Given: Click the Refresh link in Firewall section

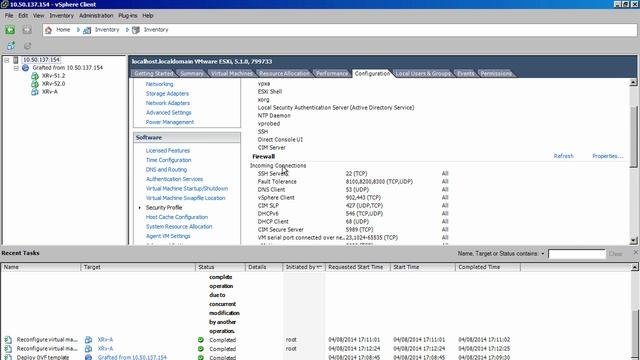Looking at the screenshot, I should coord(563,156).
